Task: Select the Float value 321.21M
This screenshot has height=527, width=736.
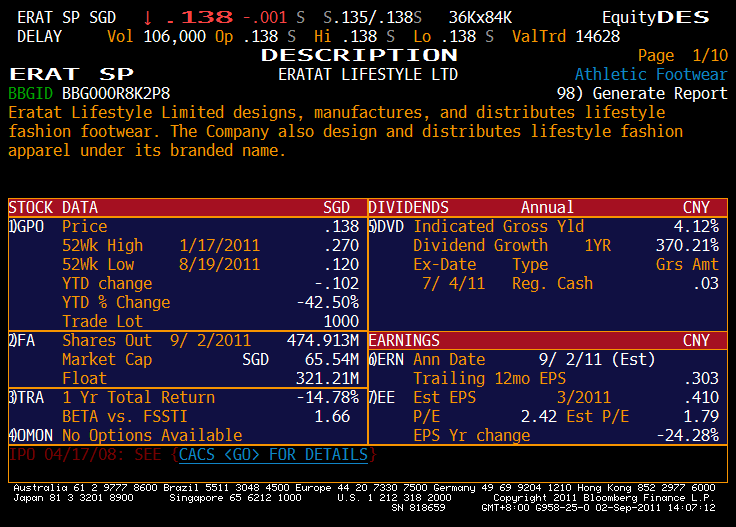Action: point(328,379)
